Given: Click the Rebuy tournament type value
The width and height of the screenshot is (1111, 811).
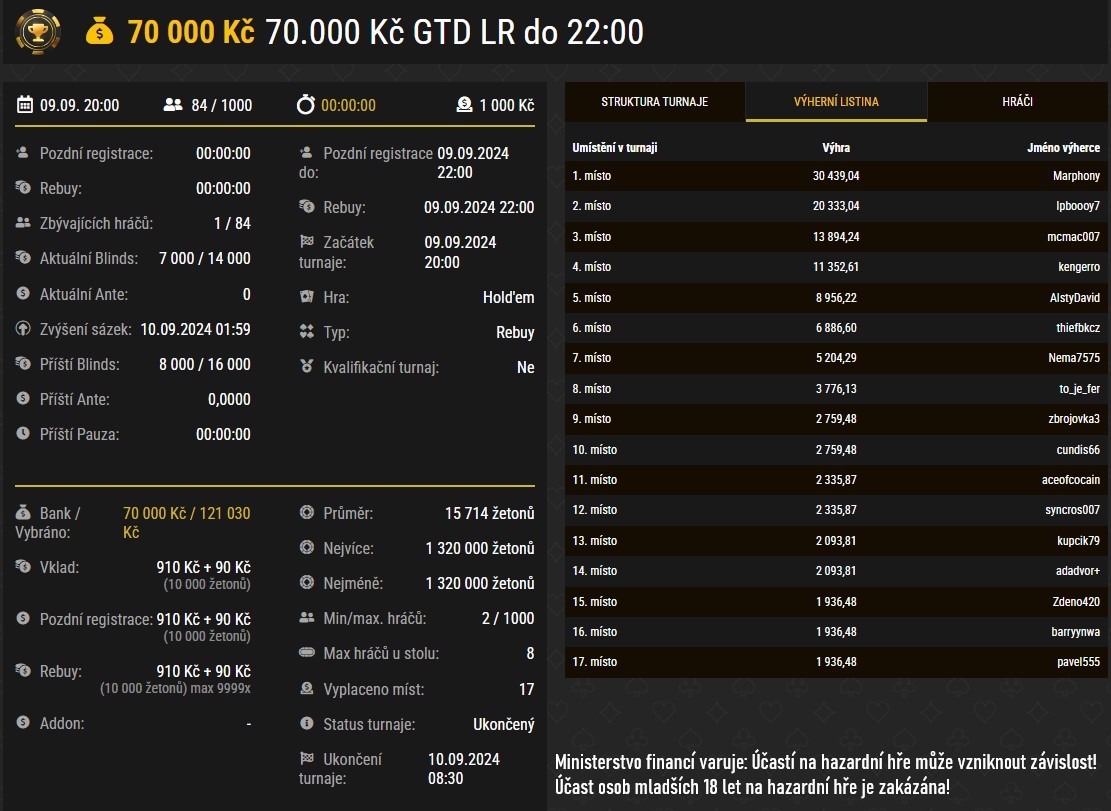Looking at the screenshot, I should tap(515, 331).
